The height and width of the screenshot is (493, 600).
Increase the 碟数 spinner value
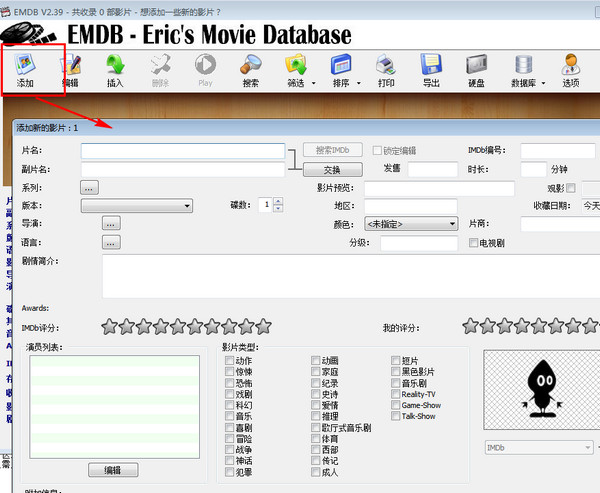click(279, 201)
